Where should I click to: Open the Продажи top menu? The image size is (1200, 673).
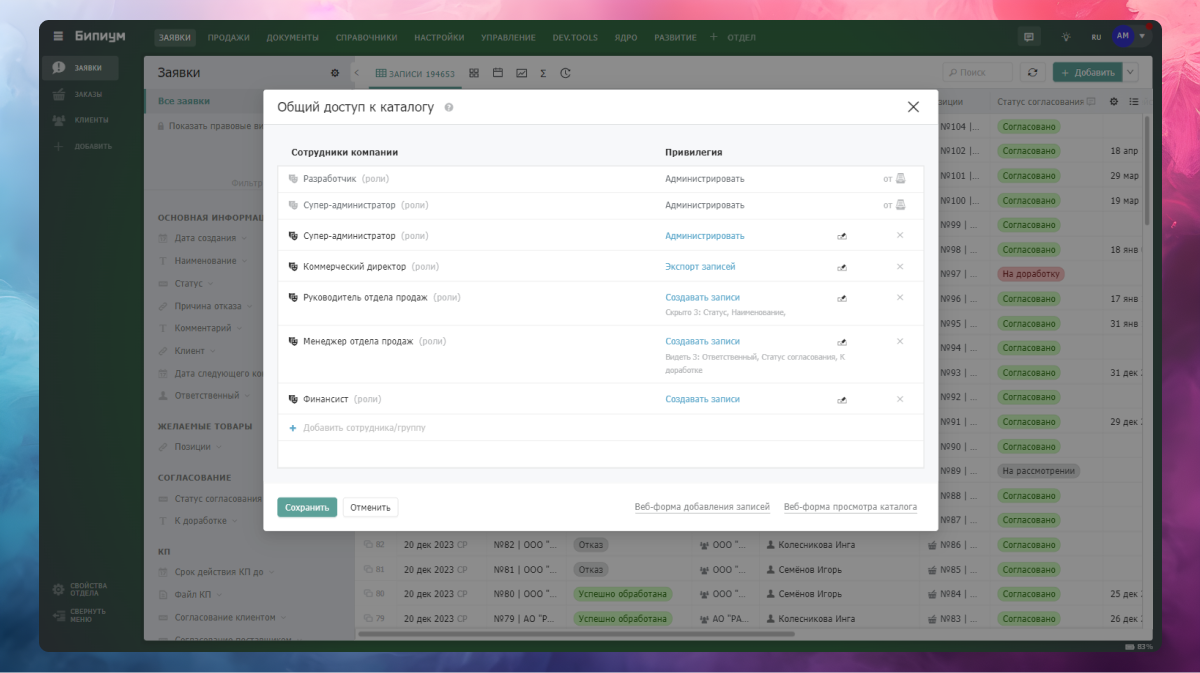(229, 38)
